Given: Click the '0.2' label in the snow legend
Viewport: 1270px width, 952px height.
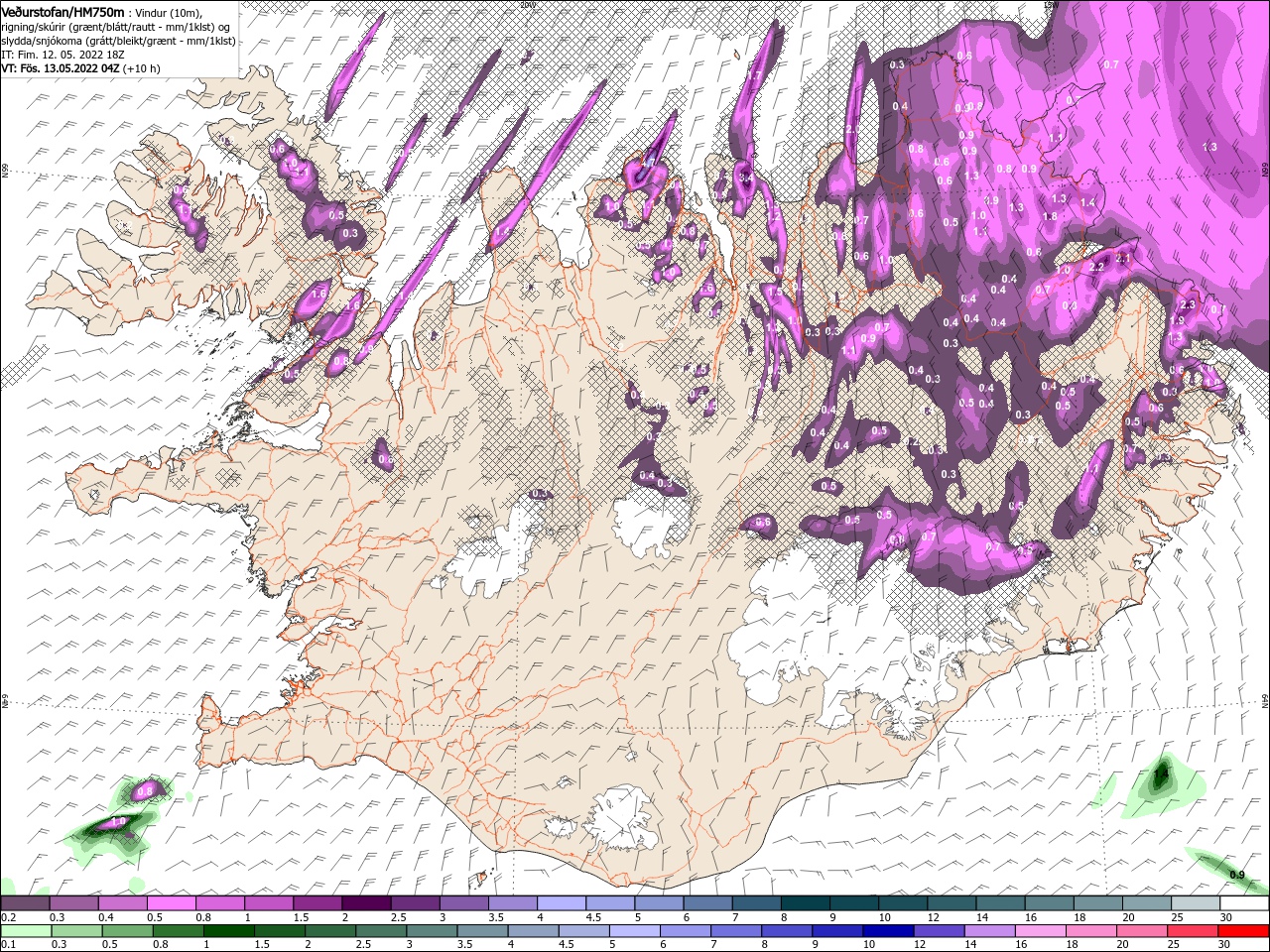Looking at the screenshot, I should pos(8,917).
